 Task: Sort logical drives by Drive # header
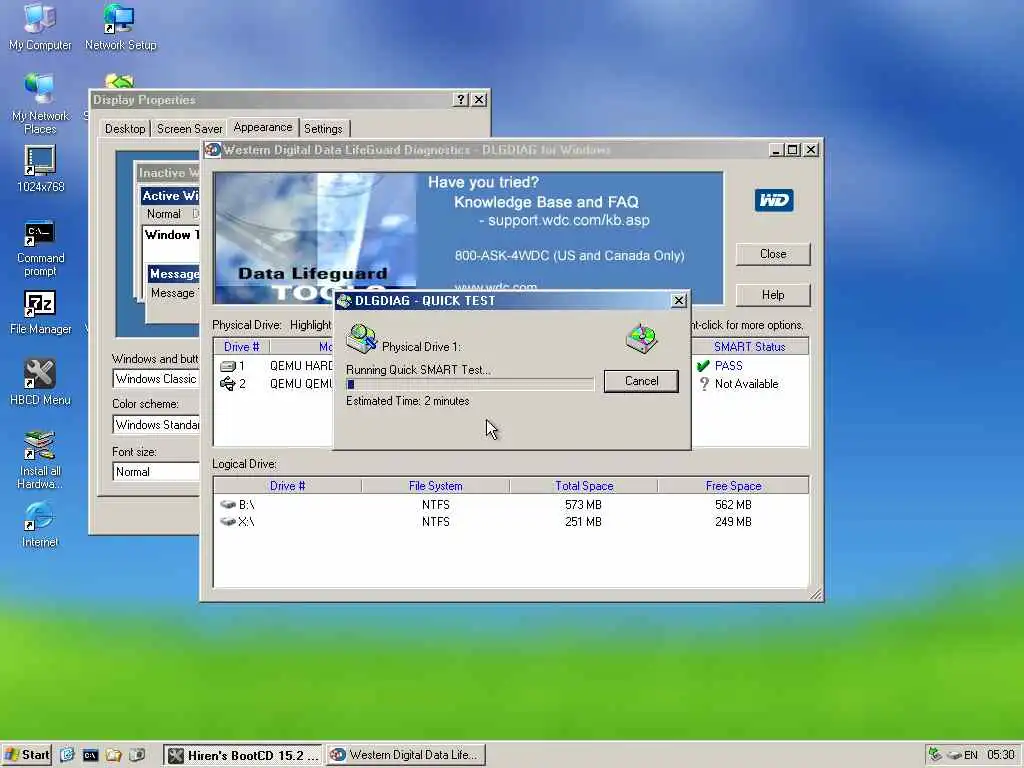click(287, 486)
